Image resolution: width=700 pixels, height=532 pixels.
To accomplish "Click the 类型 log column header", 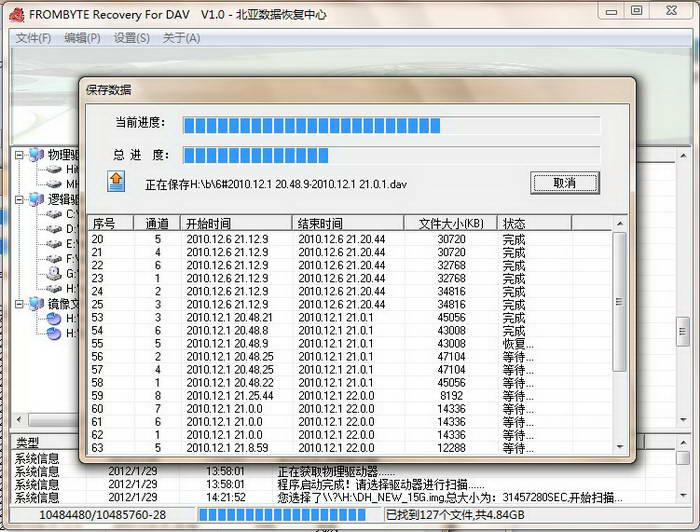I will point(45,442).
